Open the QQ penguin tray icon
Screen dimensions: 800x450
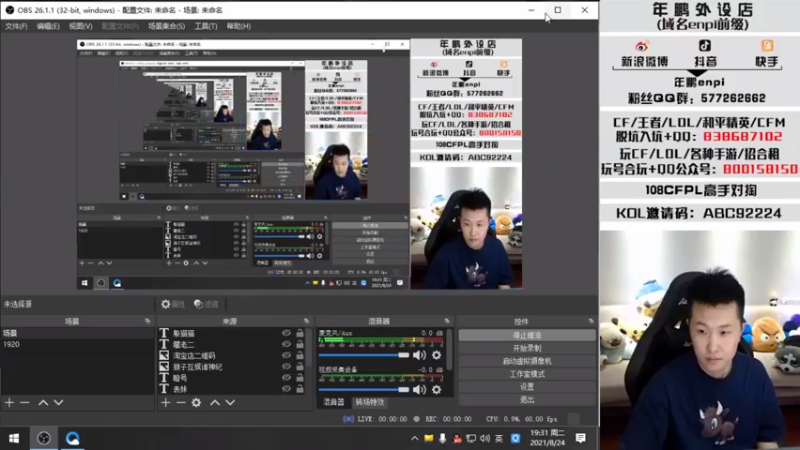pos(457,438)
